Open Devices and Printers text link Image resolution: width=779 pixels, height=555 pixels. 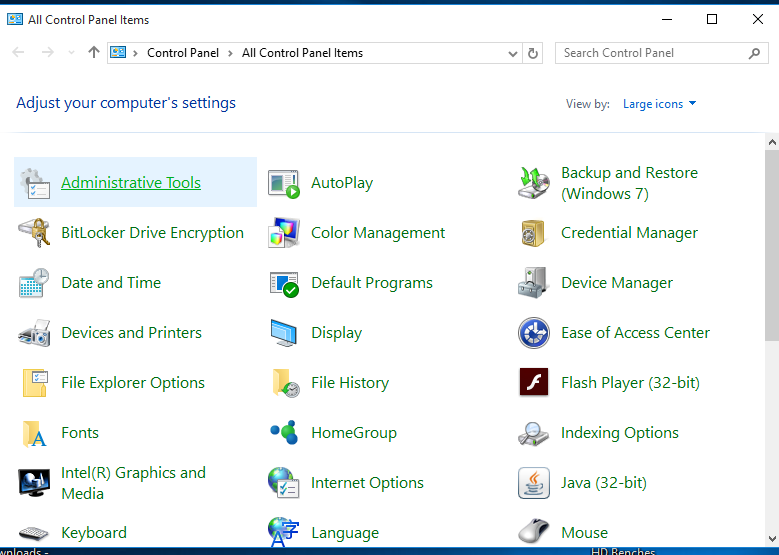tap(132, 333)
